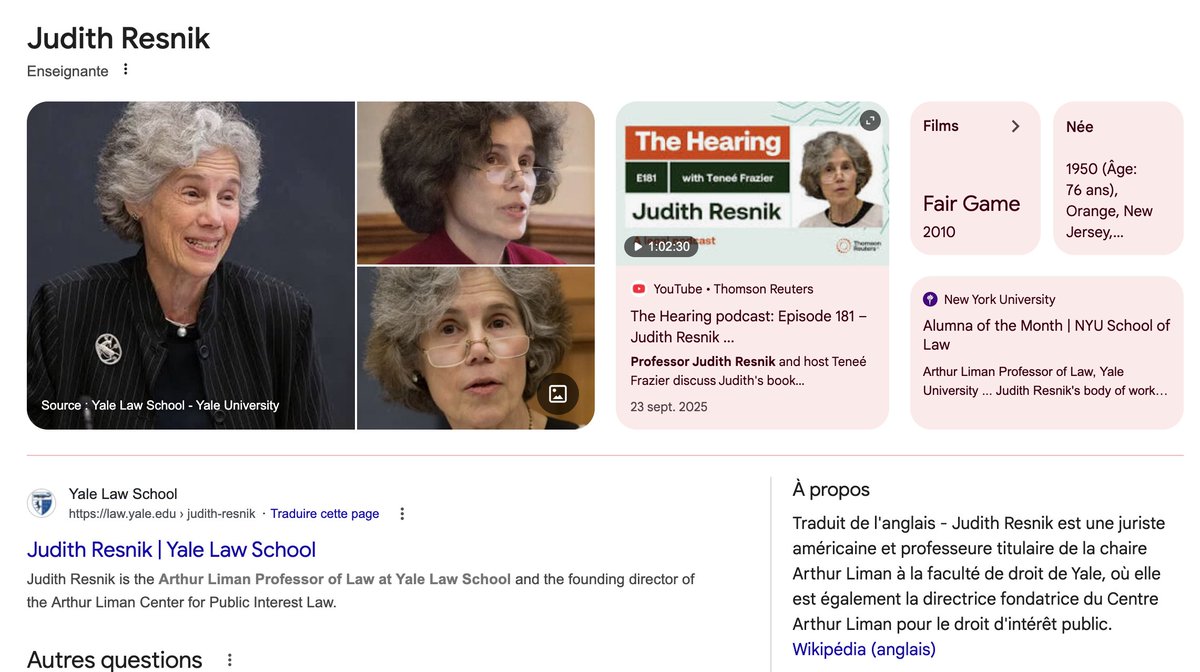Open the three-dot menu beside Autres questions

(x=229, y=660)
